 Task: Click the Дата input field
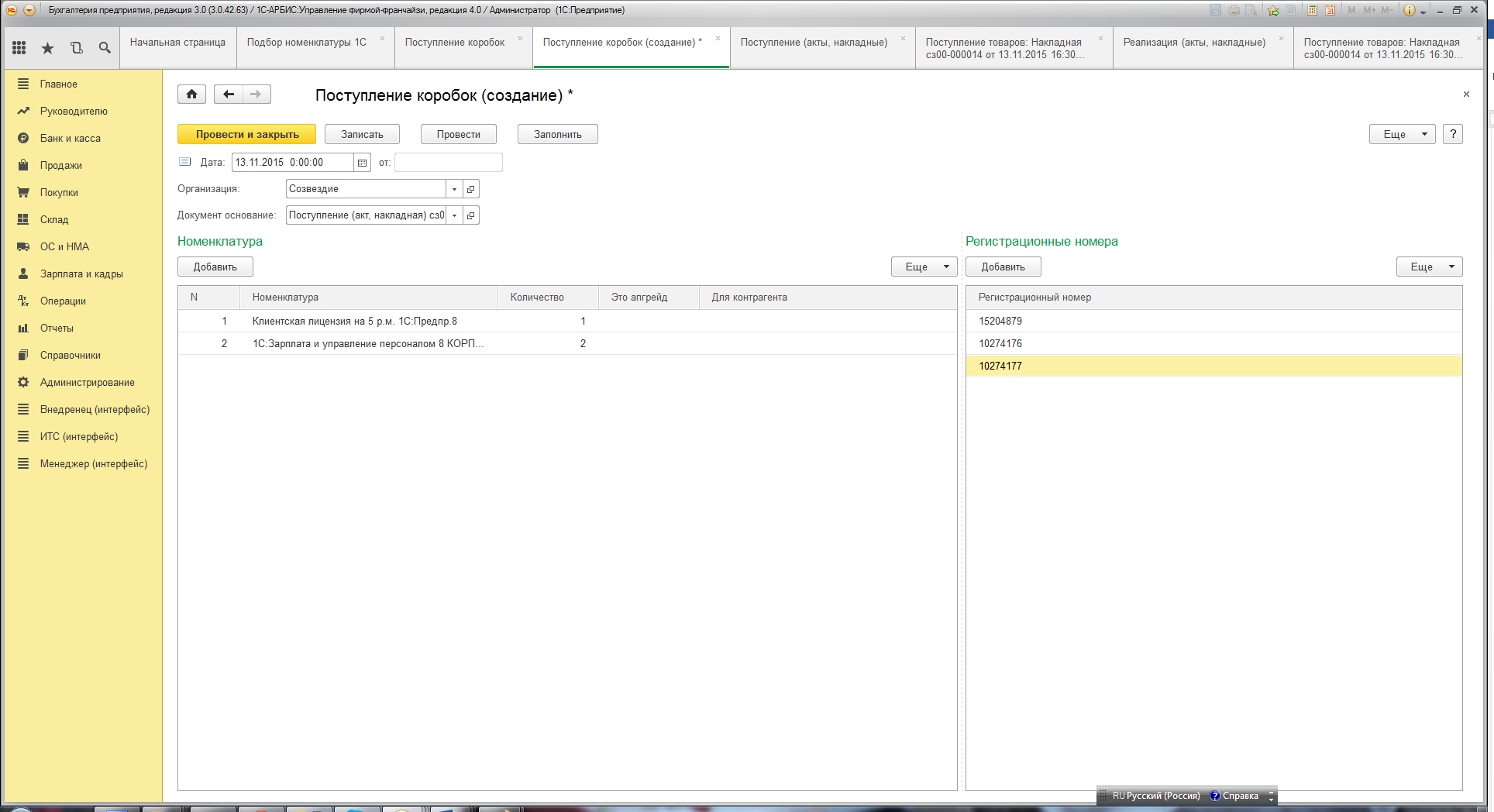click(x=293, y=163)
